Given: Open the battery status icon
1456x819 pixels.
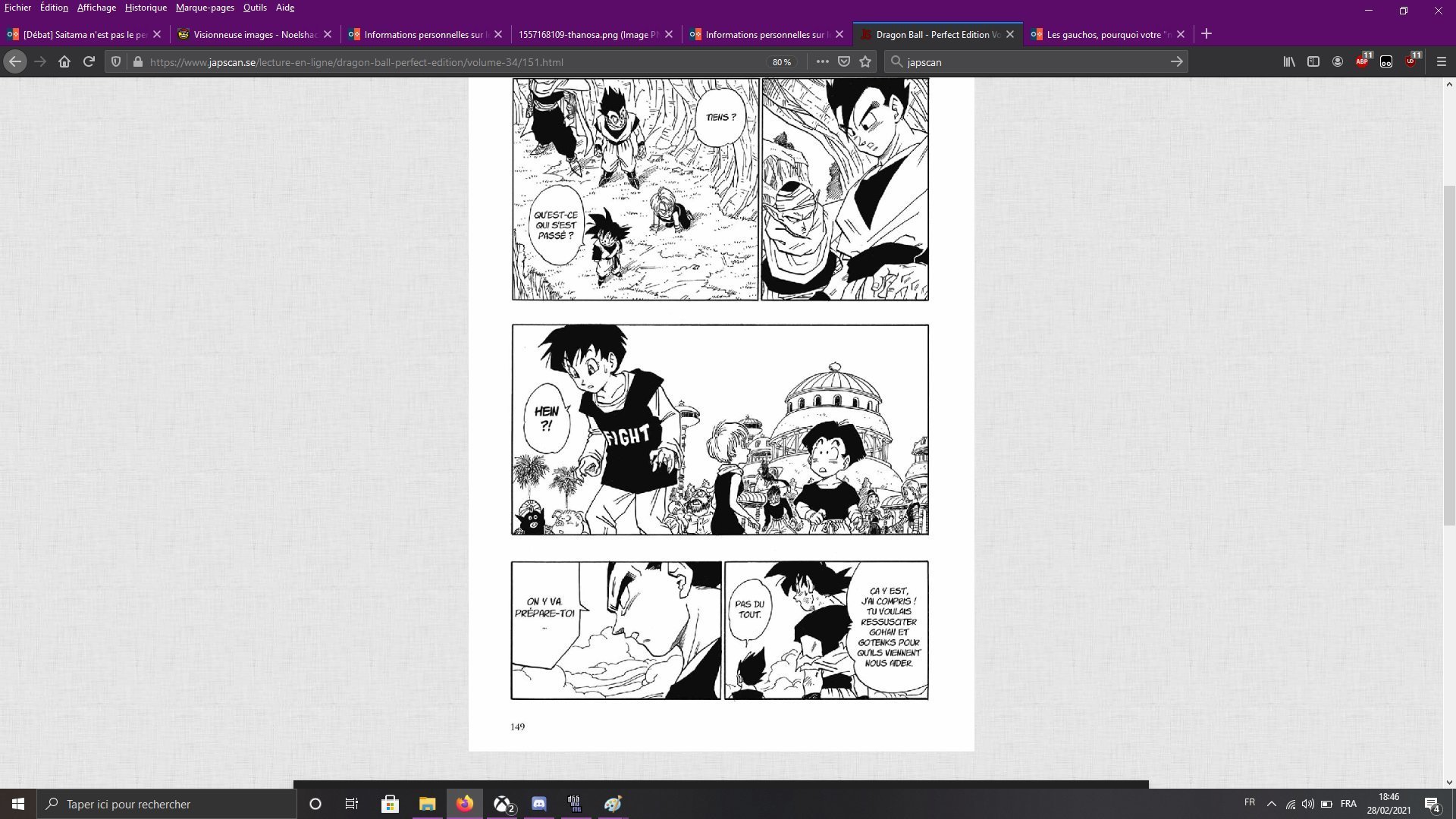Looking at the screenshot, I should tap(1326, 804).
